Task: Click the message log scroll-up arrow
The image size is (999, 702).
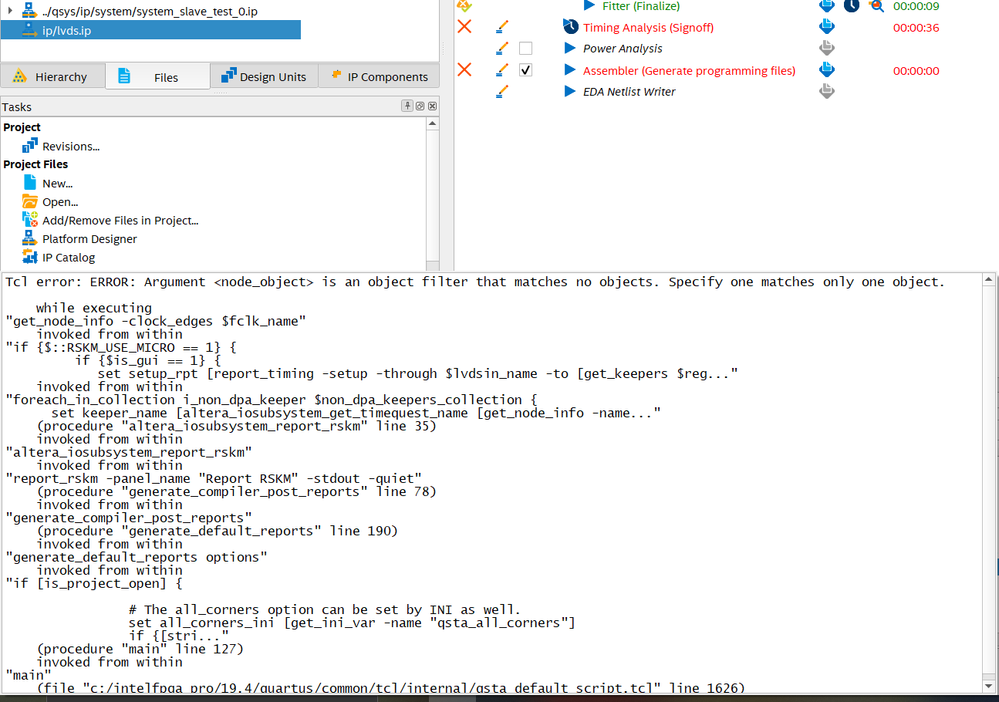Action: pos(988,279)
